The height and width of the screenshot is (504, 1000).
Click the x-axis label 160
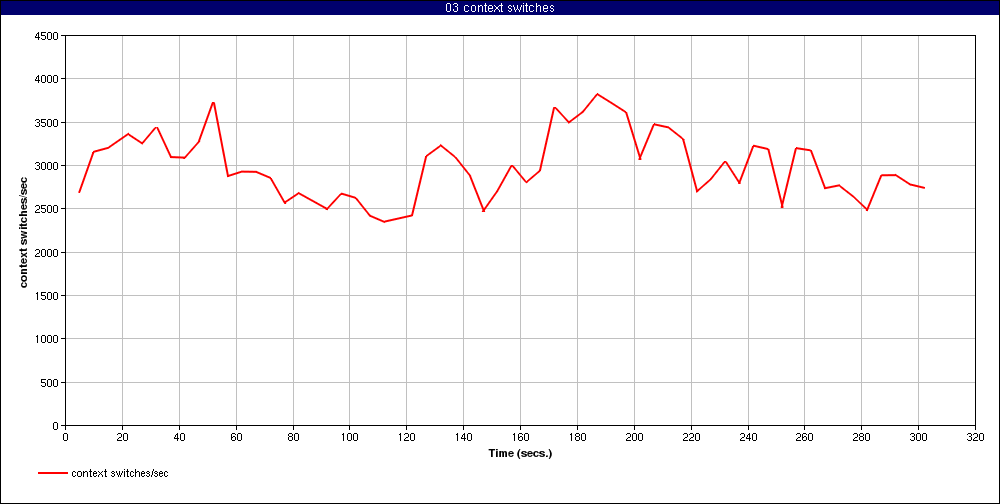coord(520,437)
